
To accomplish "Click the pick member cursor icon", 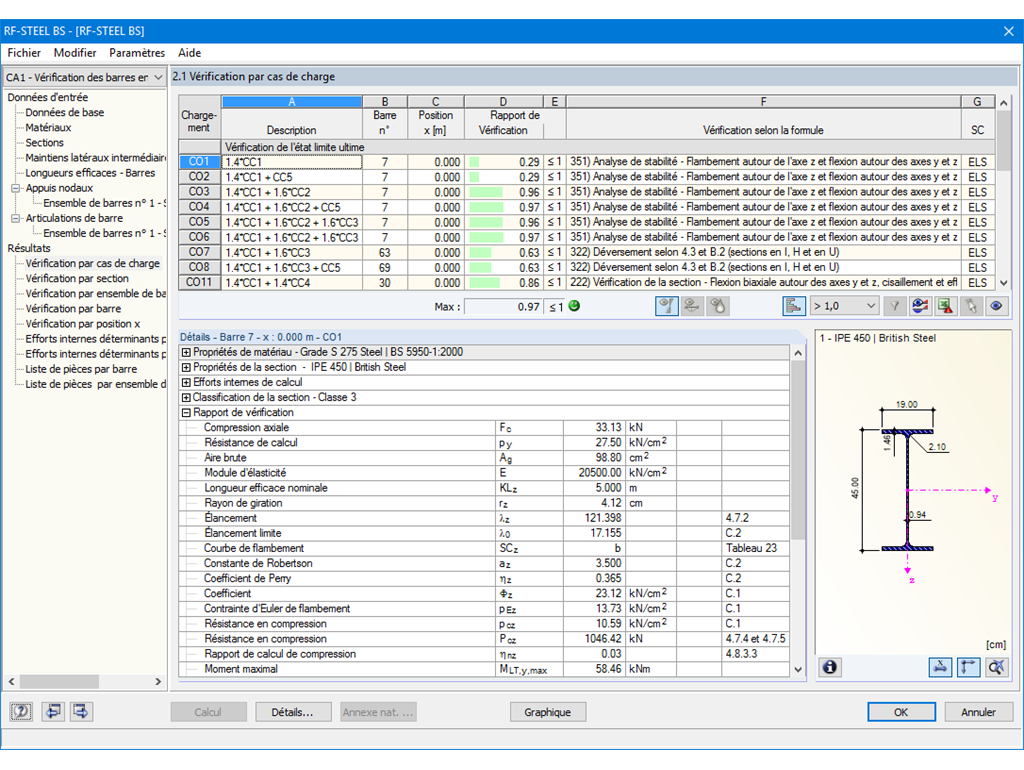I will (x=971, y=306).
